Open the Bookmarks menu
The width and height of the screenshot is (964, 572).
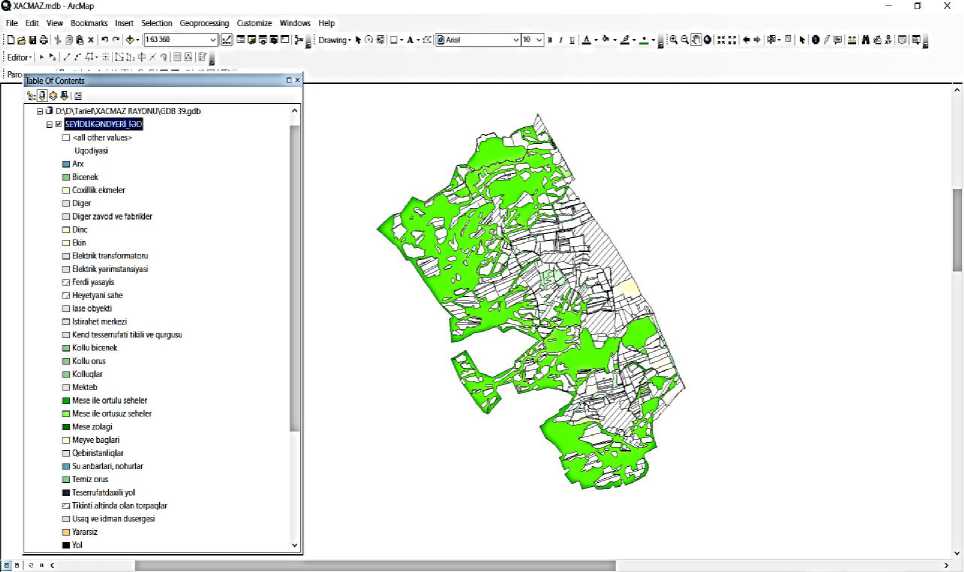[89, 23]
